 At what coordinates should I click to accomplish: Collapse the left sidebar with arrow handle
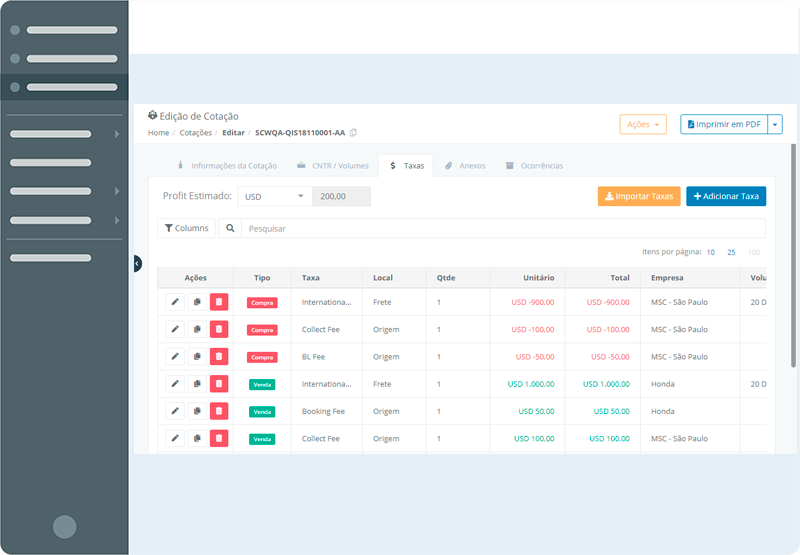tap(137, 263)
